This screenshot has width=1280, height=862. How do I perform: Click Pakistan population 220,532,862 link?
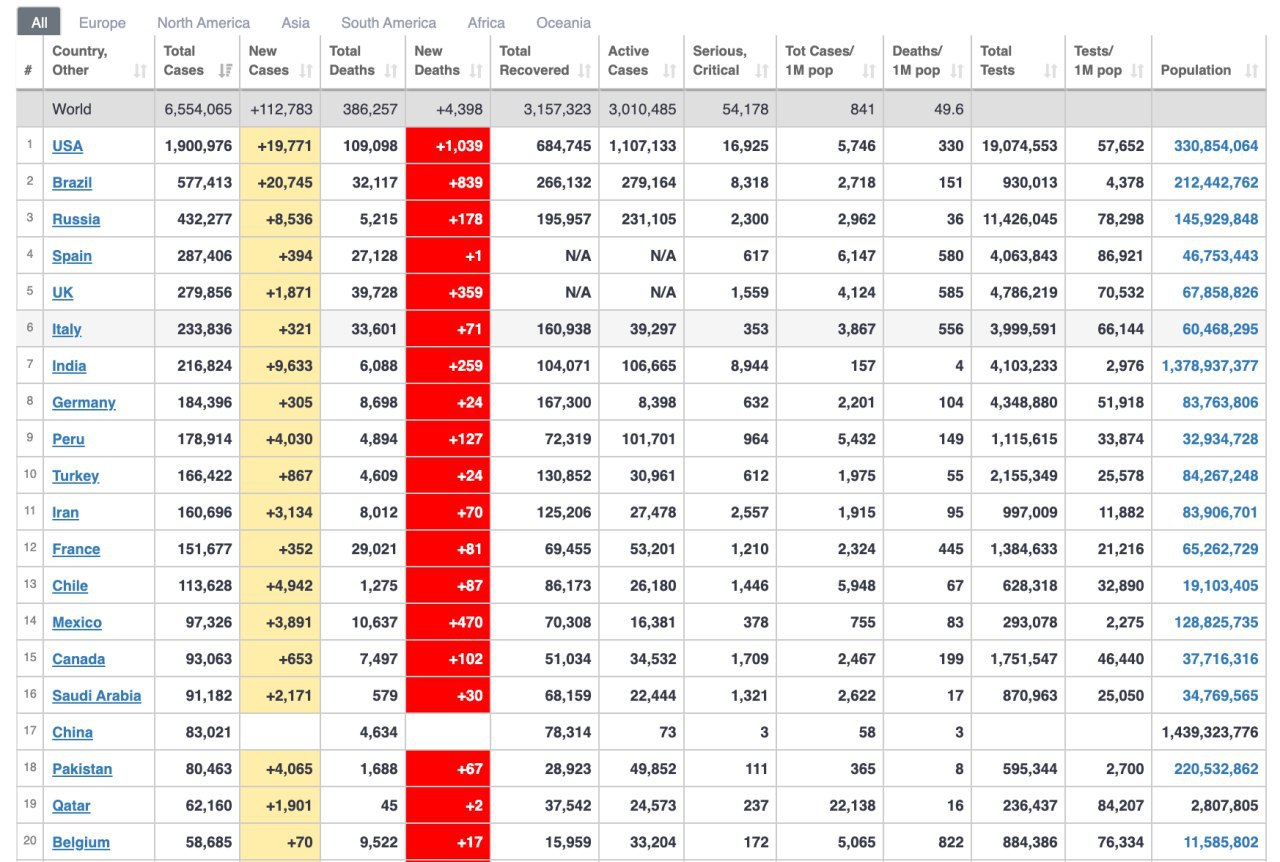(1216, 769)
